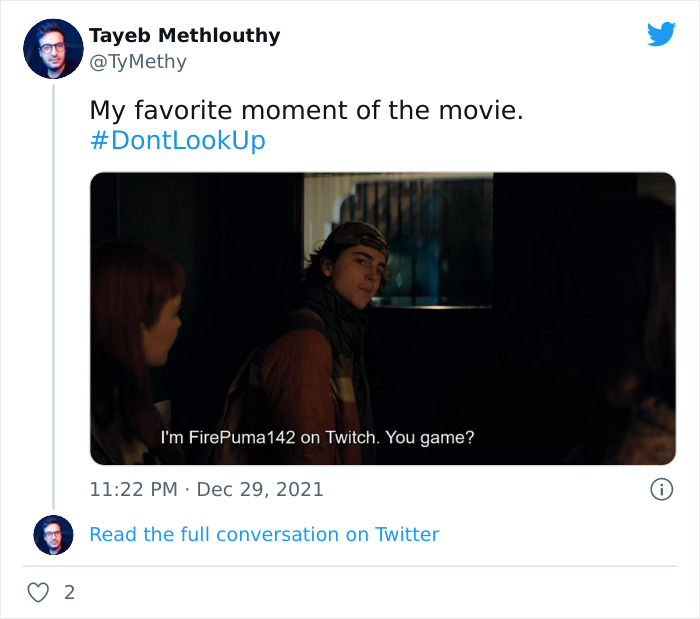Open the Tayeb Methlouthy display name link
The height and width of the screenshot is (619, 700).
click(185, 36)
